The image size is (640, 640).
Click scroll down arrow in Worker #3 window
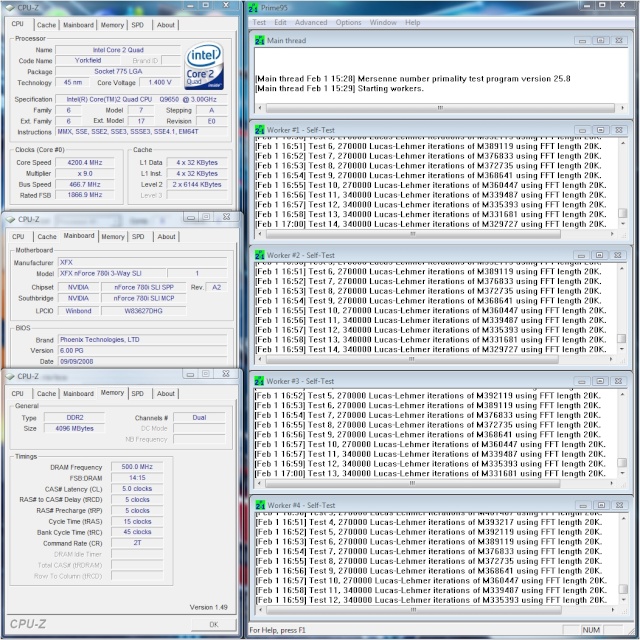[622, 473]
